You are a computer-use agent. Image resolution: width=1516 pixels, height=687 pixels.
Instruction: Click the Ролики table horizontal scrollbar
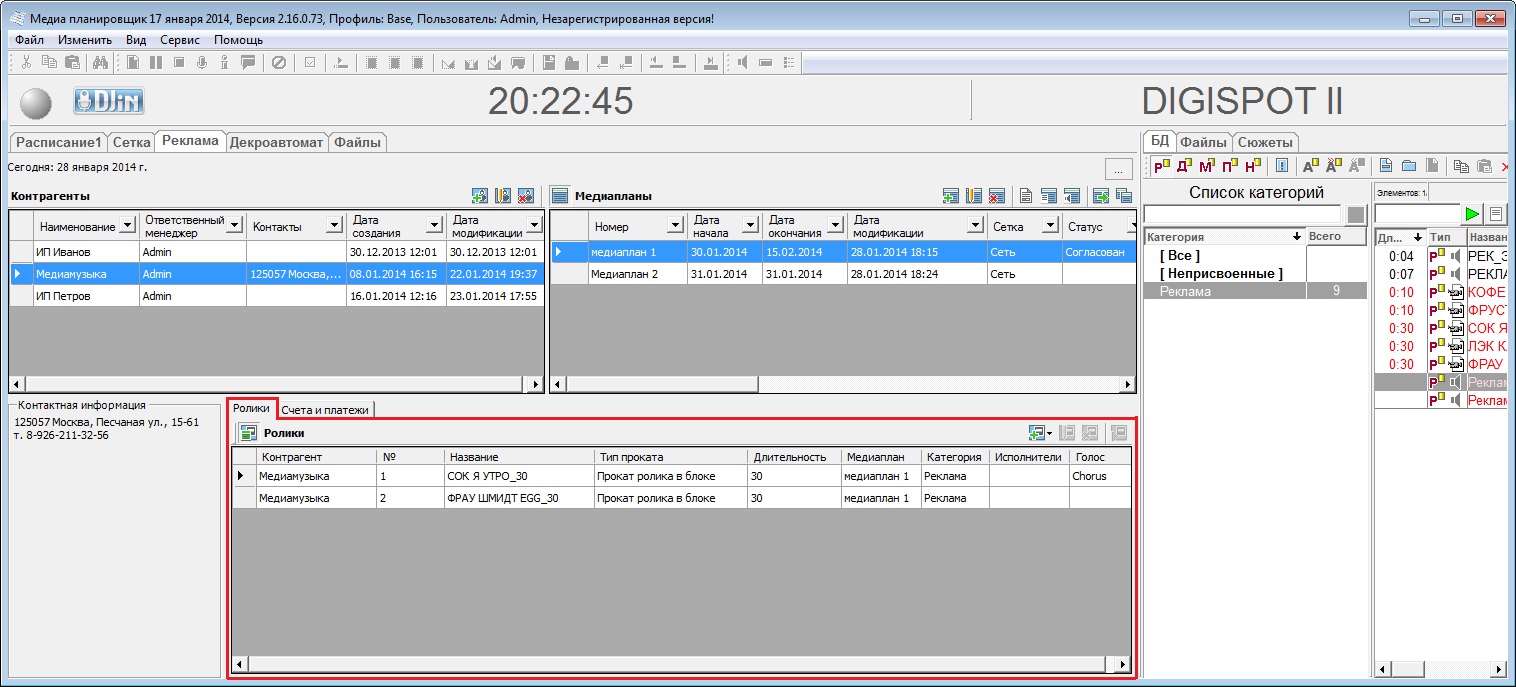[681, 664]
